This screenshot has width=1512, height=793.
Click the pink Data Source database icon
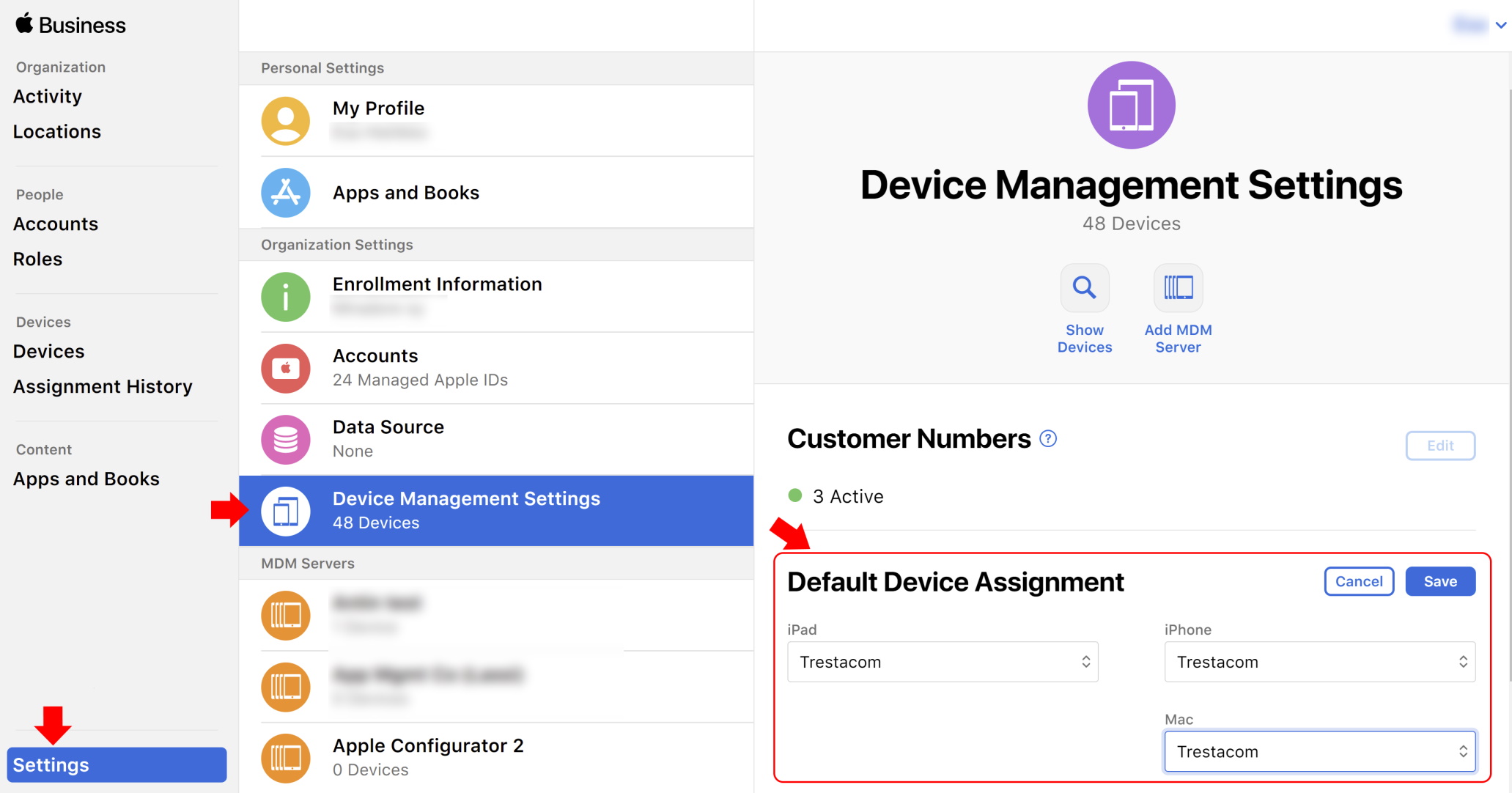pos(286,440)
